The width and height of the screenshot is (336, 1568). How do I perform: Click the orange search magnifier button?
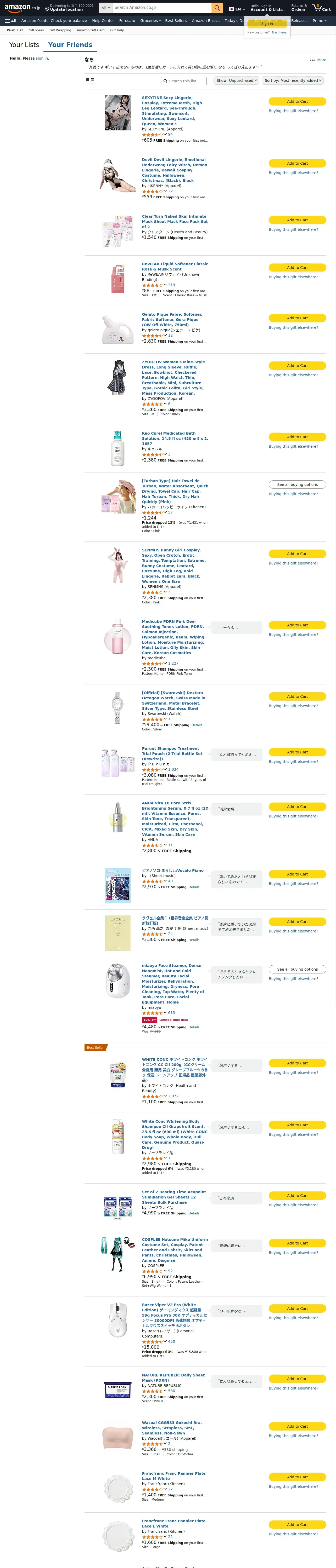[x=217, y=8]
